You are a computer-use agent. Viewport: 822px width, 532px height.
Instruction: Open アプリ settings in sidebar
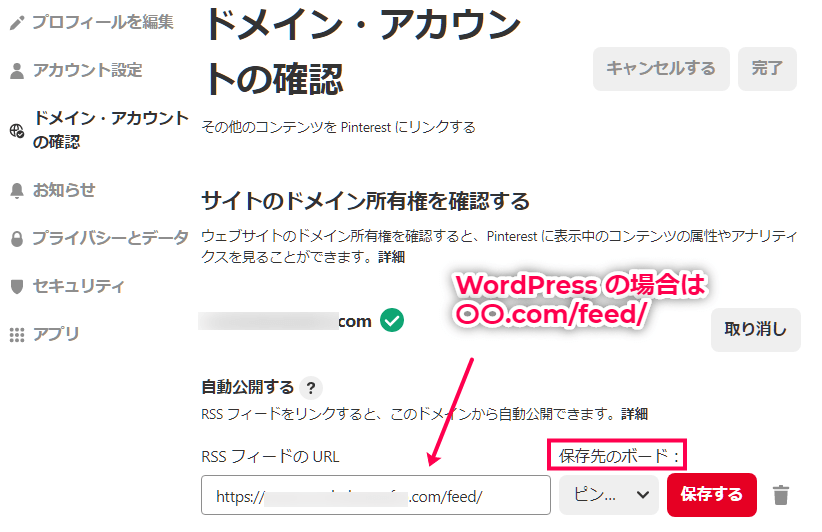coord(56,334)
